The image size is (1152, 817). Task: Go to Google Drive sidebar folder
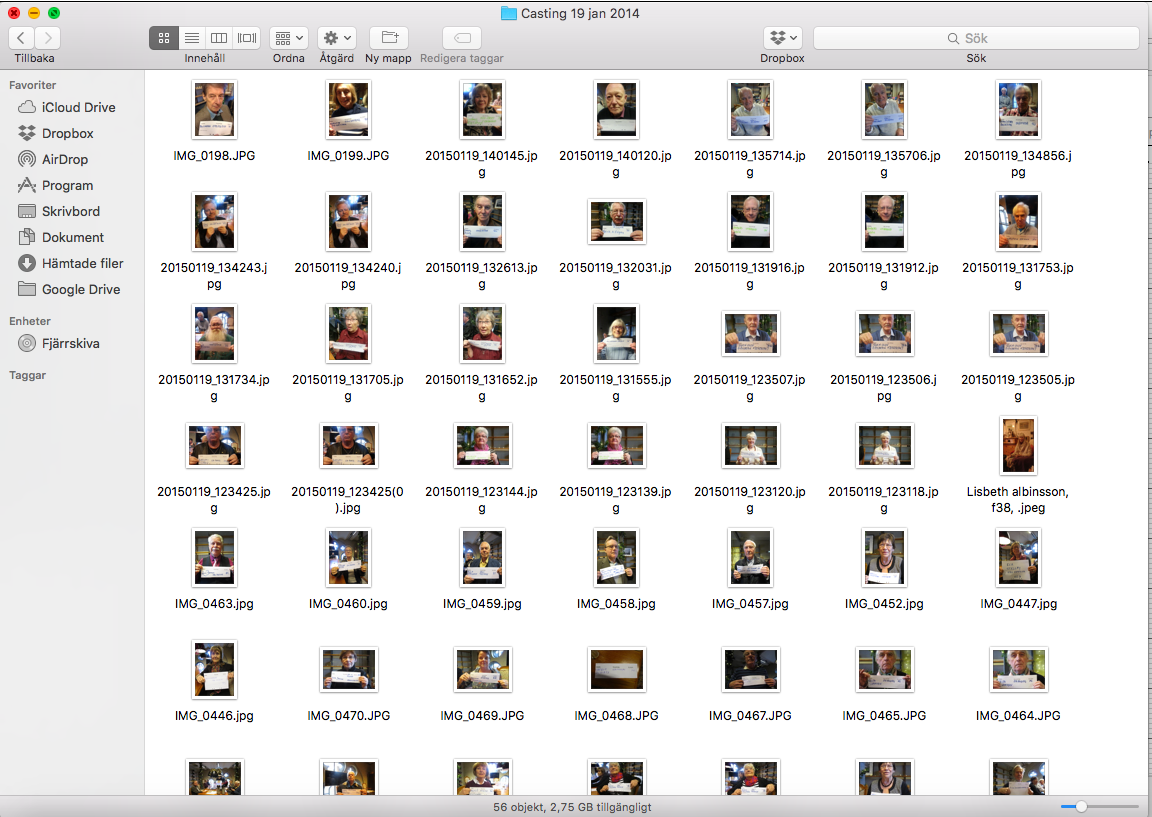point(80,289)
